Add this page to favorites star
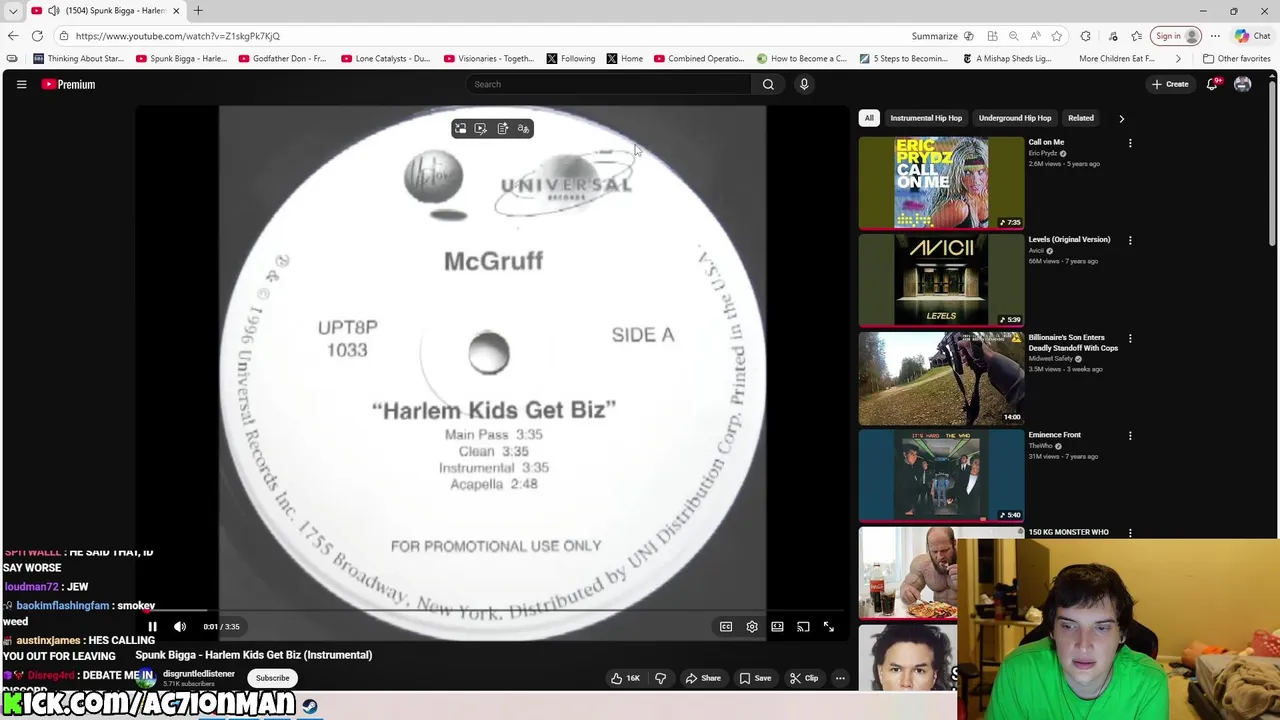Viewport: 1280px width, 720px height. point(1057,36)
